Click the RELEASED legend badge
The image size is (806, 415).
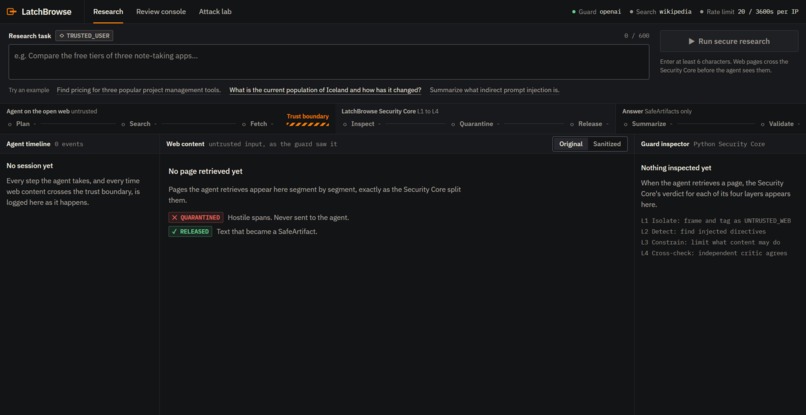click(190, 231)
